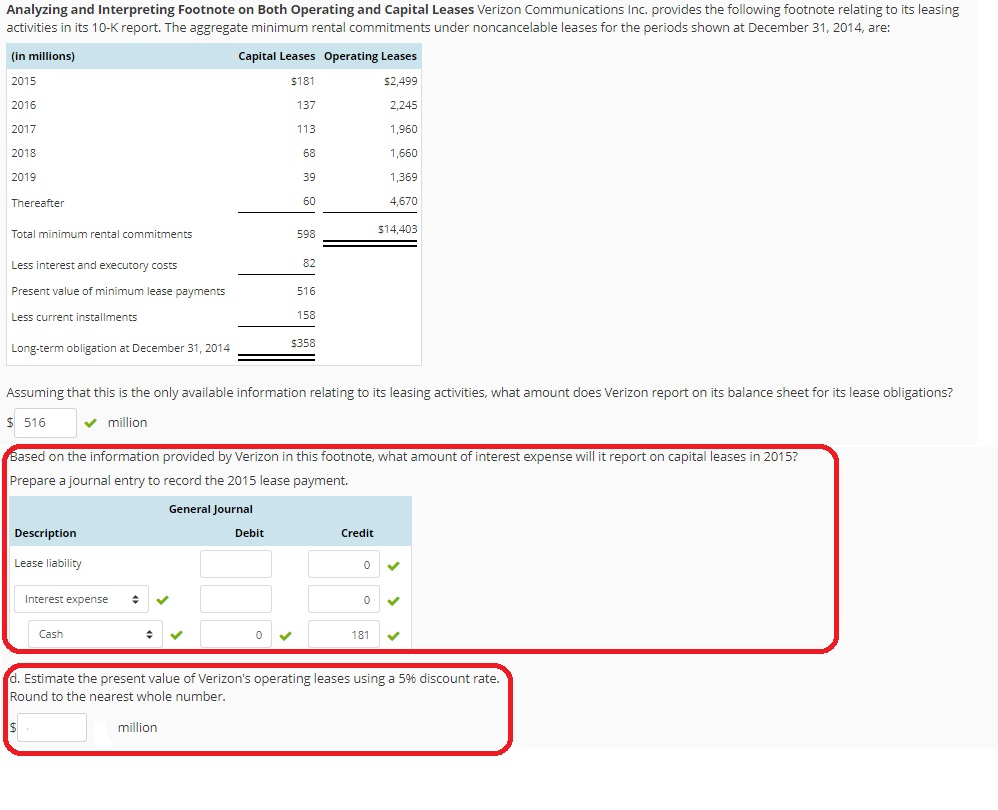998x810 pixels.
Task: Click the green checkmark beside 516 million
Action: [90, 422]
